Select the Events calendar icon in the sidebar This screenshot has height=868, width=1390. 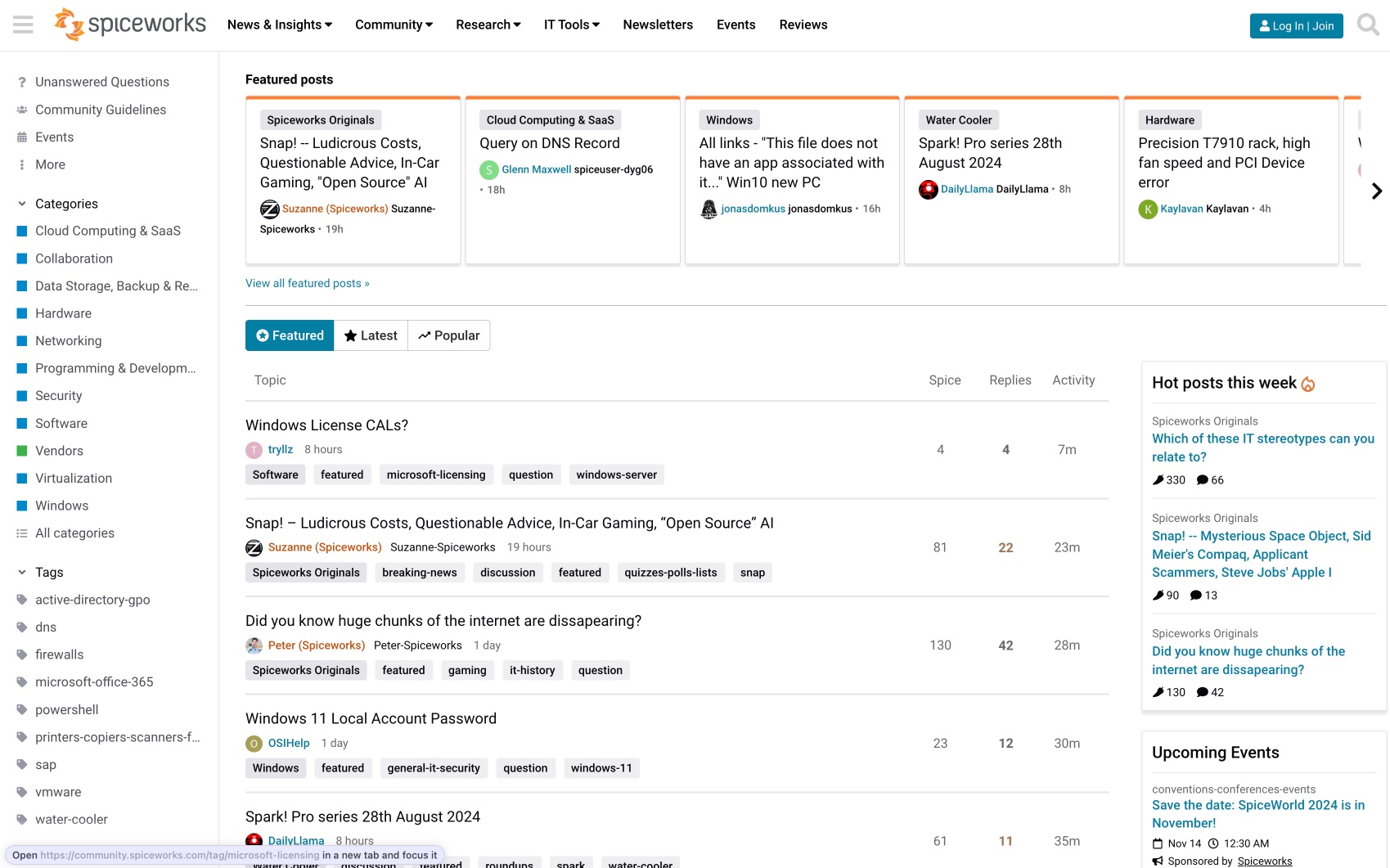click(20, 137)
